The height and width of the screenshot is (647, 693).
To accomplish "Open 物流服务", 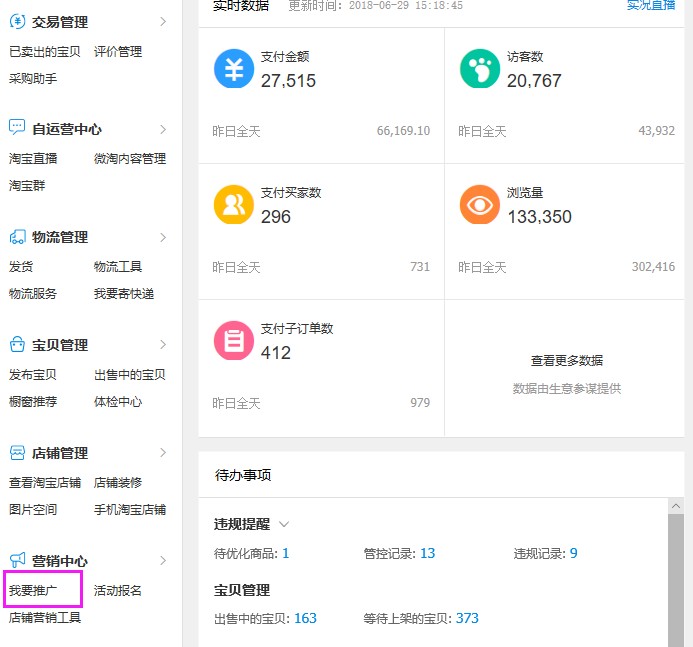I will pyautogui.click(x=33, y=293).
